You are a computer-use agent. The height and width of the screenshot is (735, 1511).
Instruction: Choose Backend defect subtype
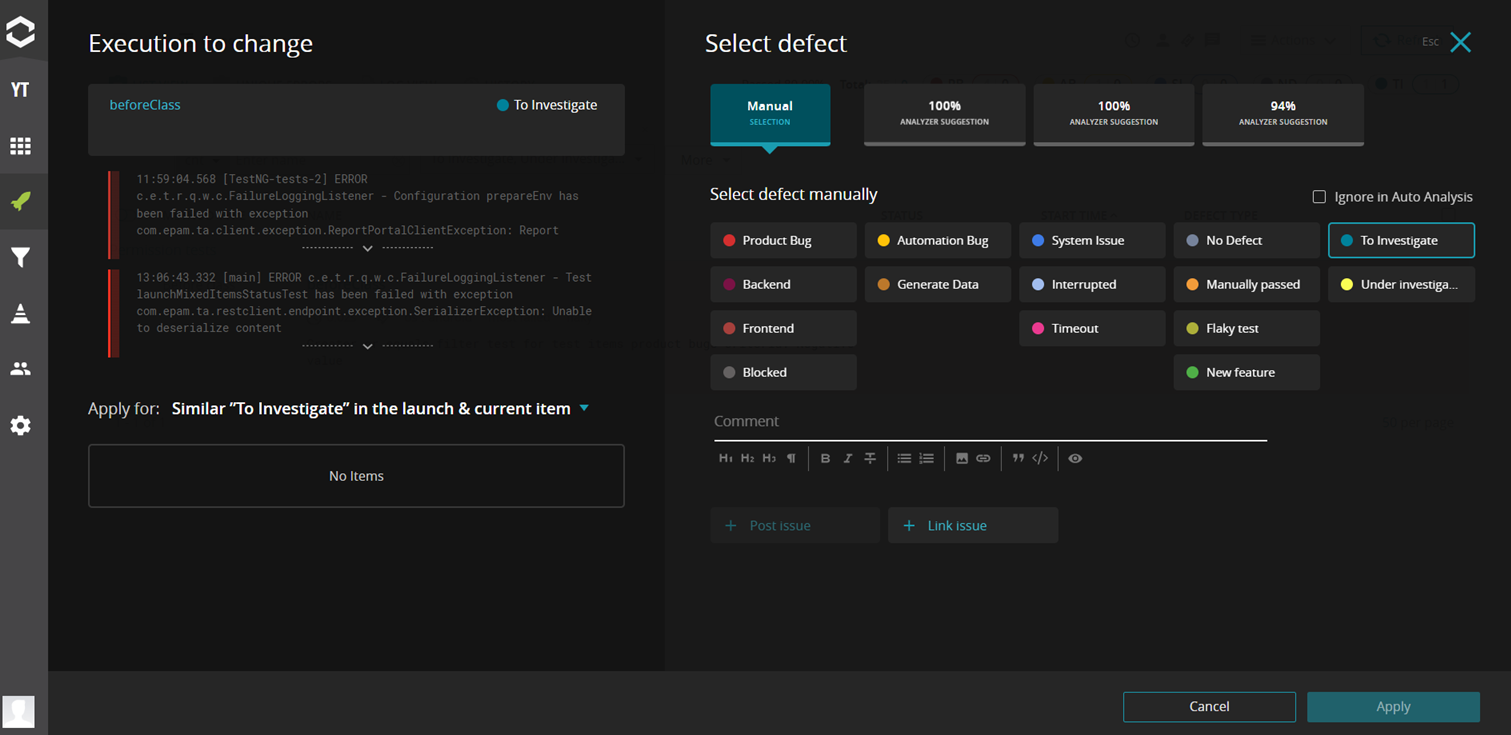point(783,284)
